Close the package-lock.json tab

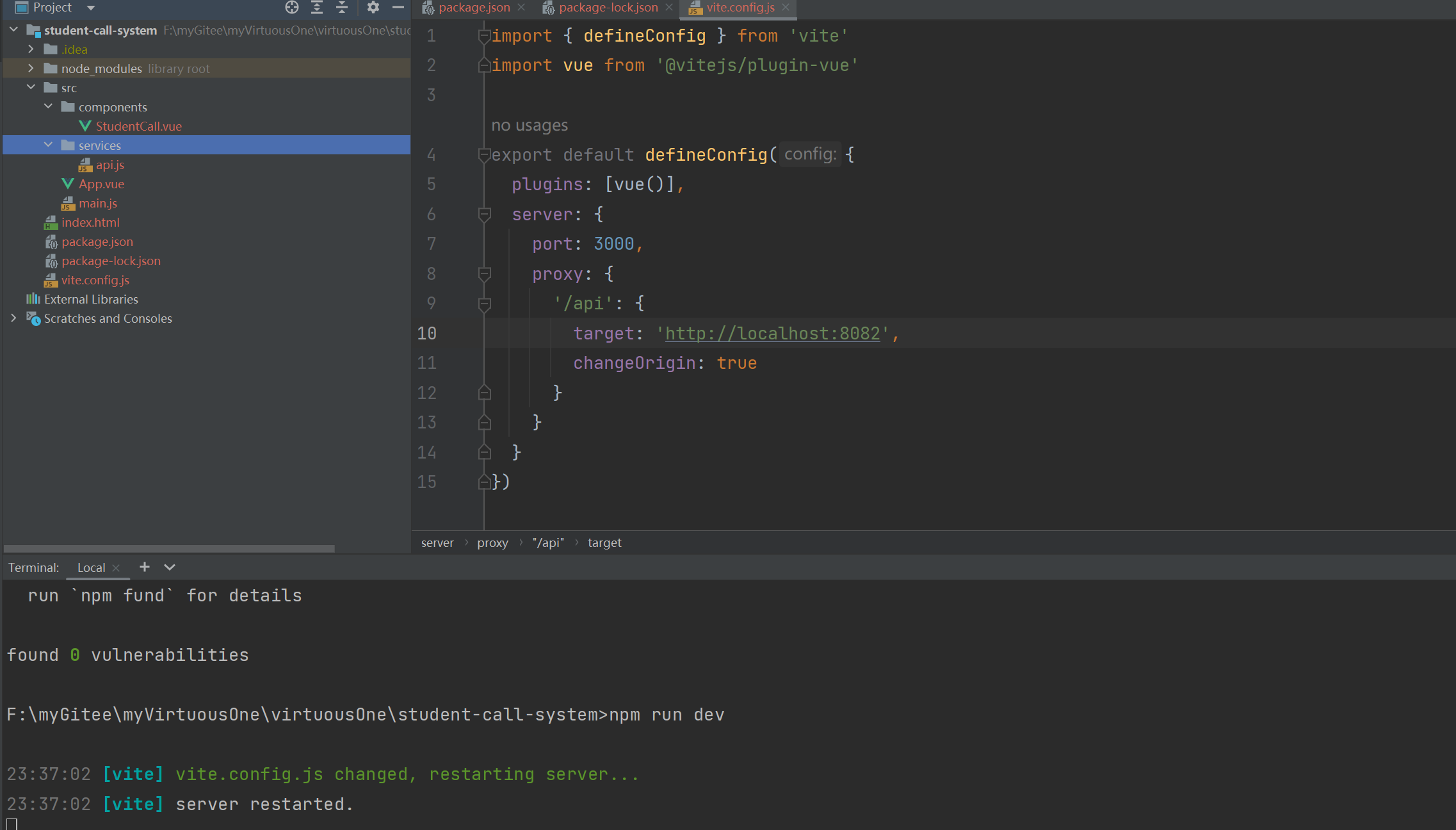tap(669, 8)
